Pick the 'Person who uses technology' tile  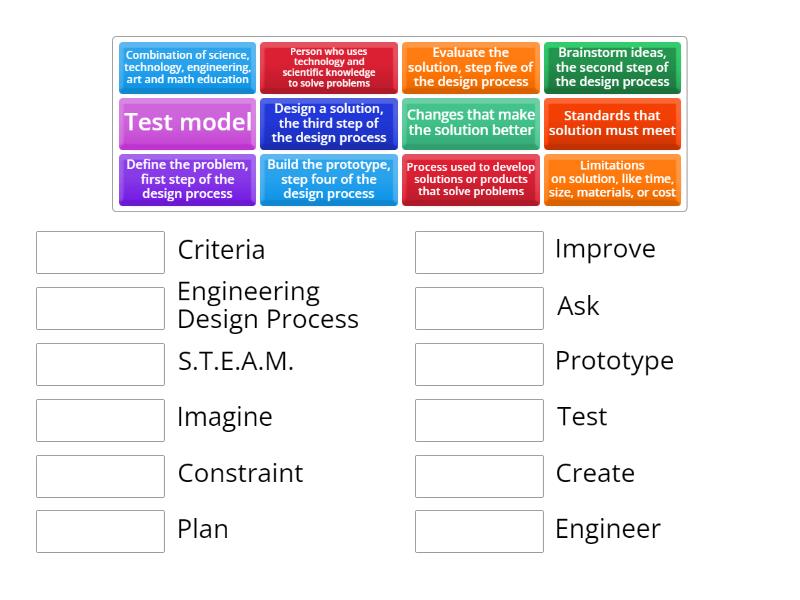click(329, 67)
